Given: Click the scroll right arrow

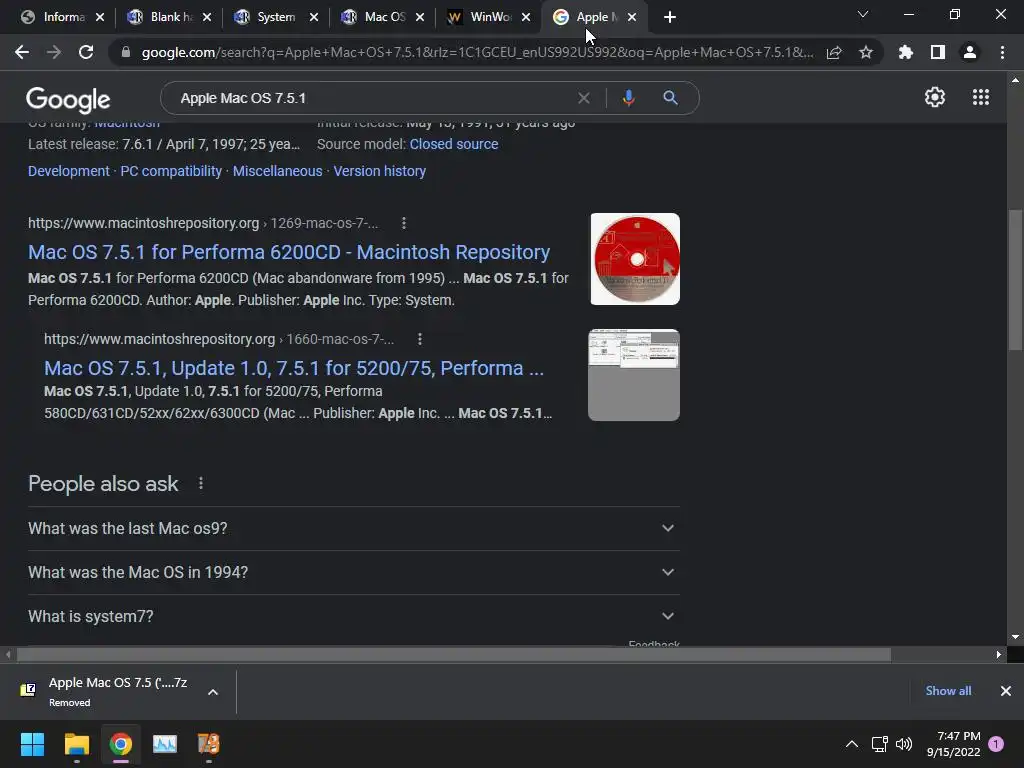Looking at the screenshot, I should (x=999, y=654).
